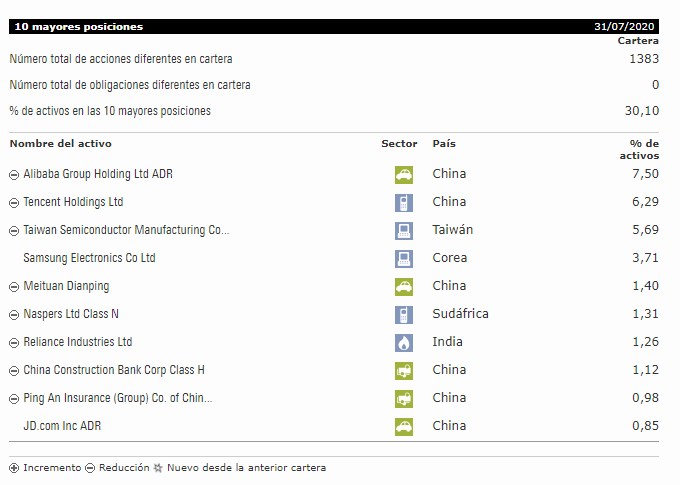Viewport: 680px width, 485px height.
Task: Open the JD.com Inc ADR link
Action: [62, 426]
